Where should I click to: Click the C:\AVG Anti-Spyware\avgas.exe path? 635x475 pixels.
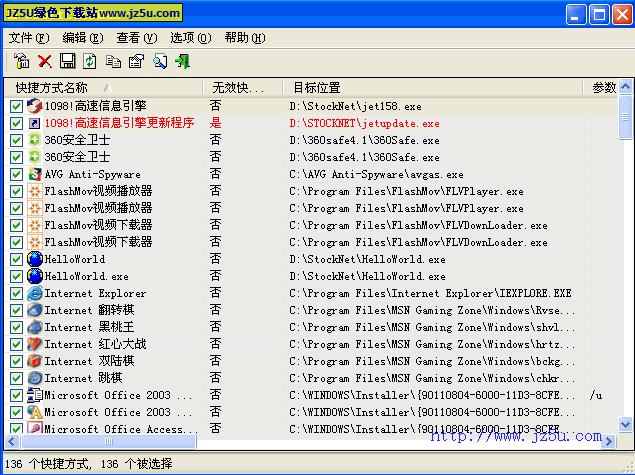(x=376, y=175)
